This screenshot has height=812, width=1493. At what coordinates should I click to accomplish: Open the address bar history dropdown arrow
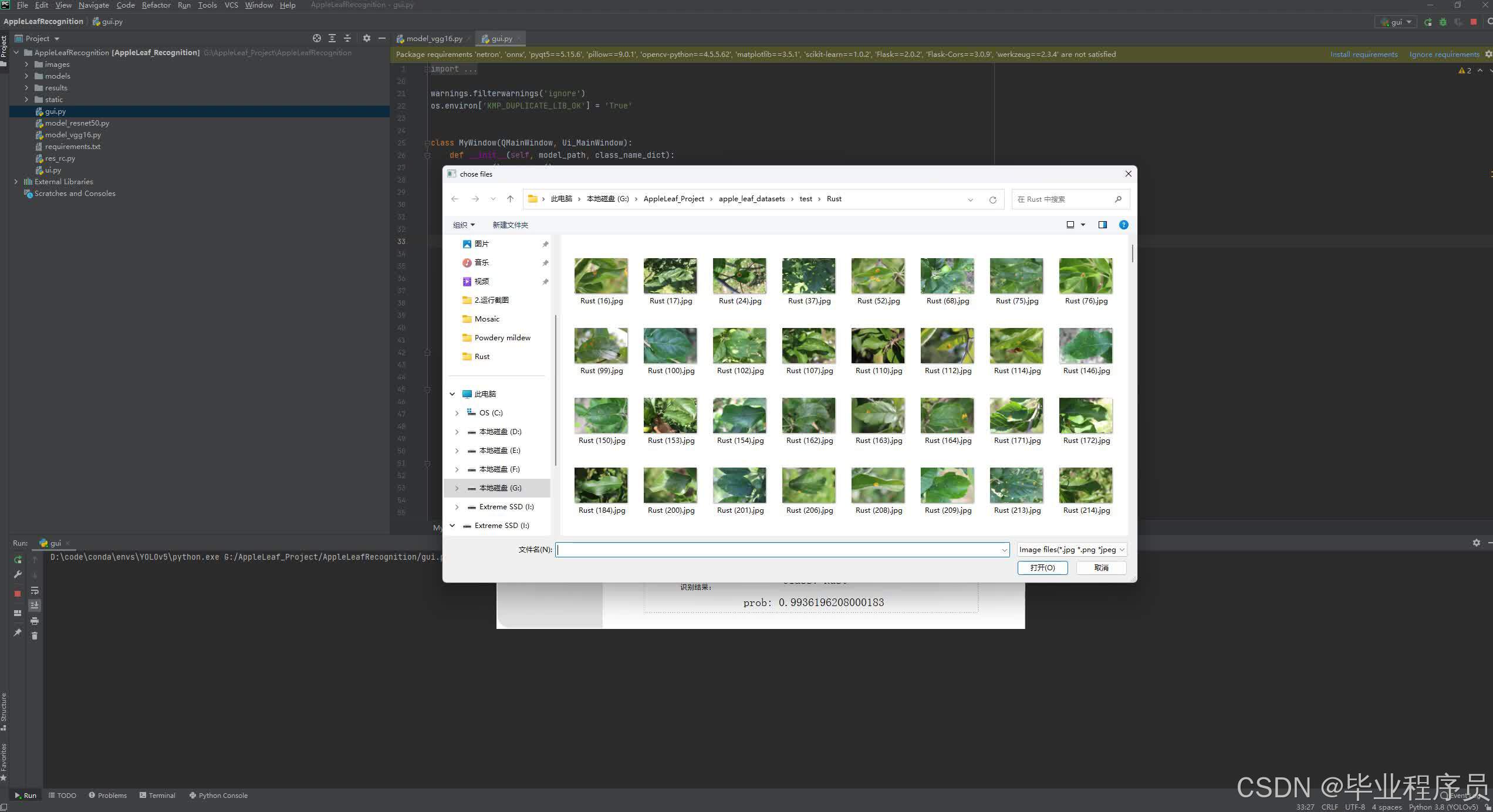(x=971, y=199)
